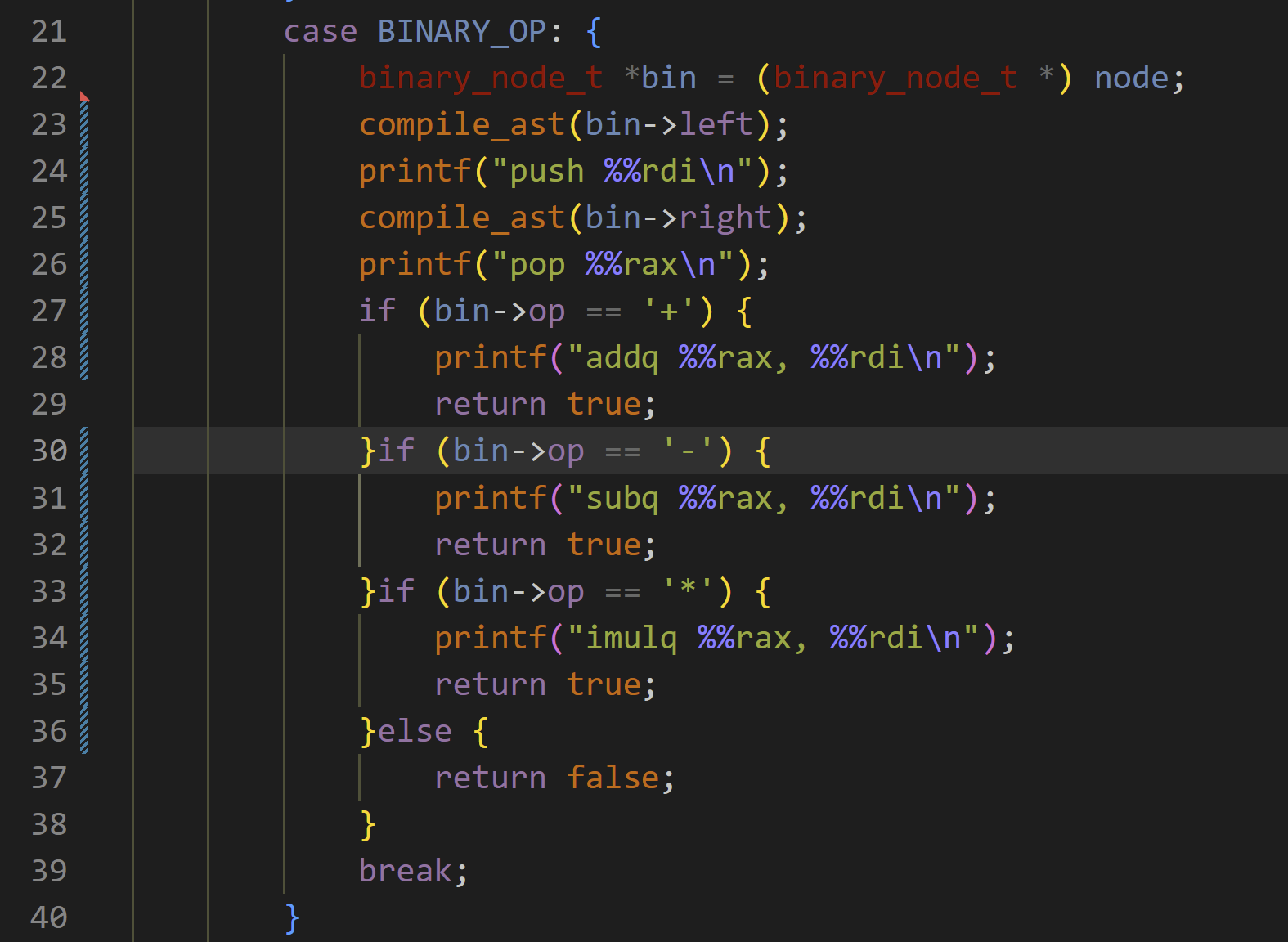Select line number 30 in the gutter
Screen dimensions: 1288x942
pyautogui.click(x=49, y=451)
